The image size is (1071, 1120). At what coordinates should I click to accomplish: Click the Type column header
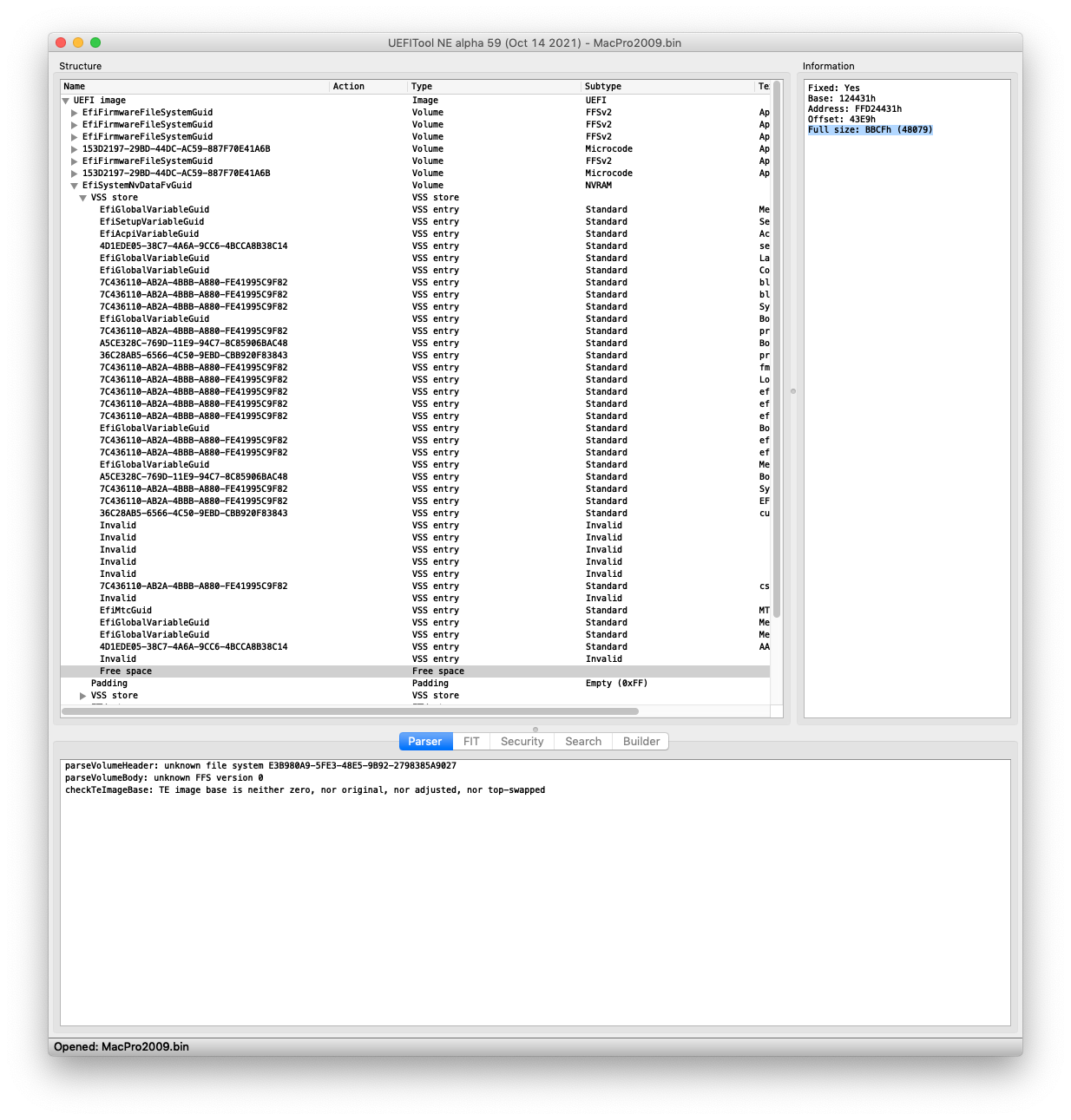(x=495, y=86)
